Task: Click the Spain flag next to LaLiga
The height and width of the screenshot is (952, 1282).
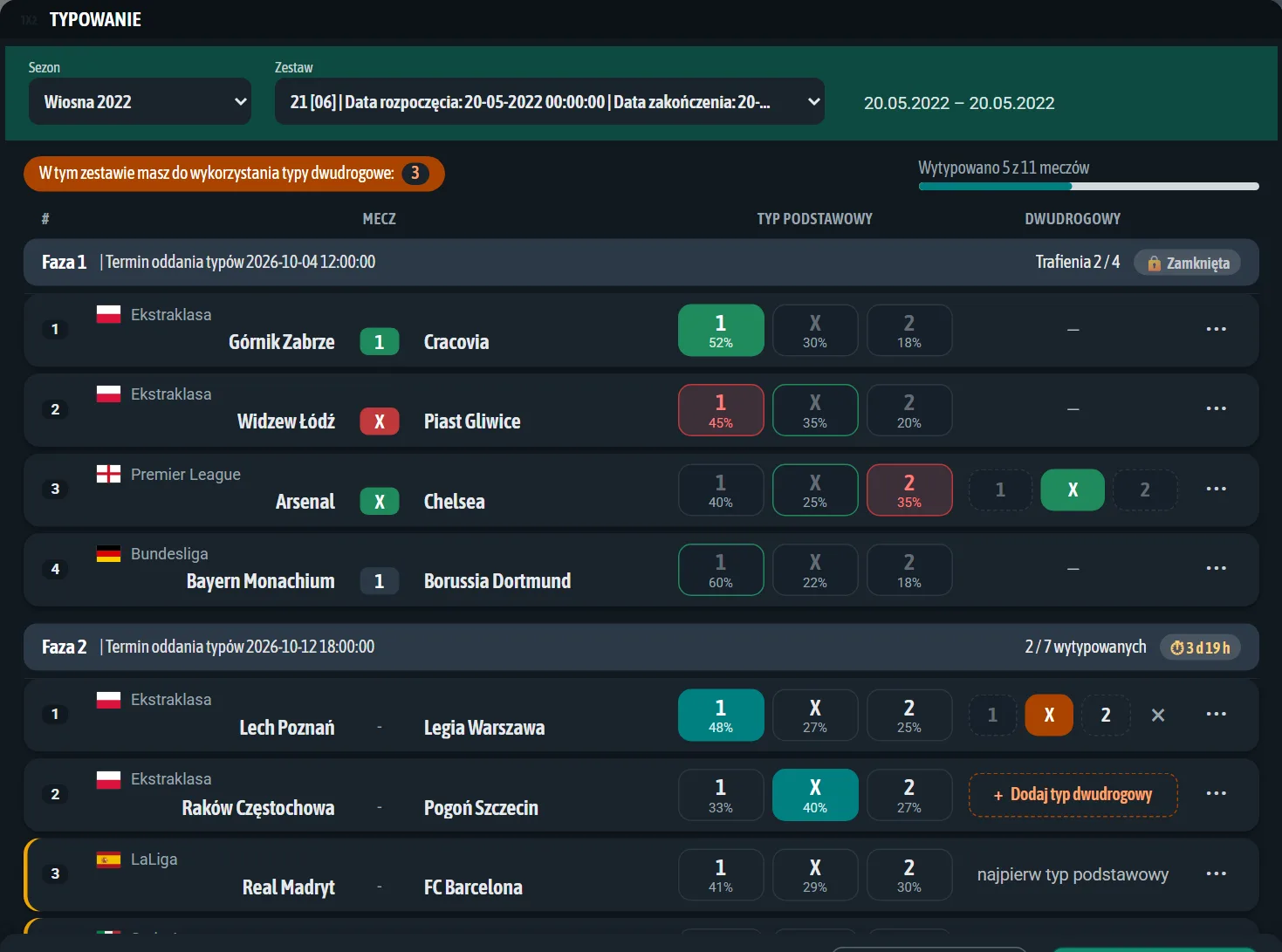Action: pyautogui.click(x=108, y=860)
